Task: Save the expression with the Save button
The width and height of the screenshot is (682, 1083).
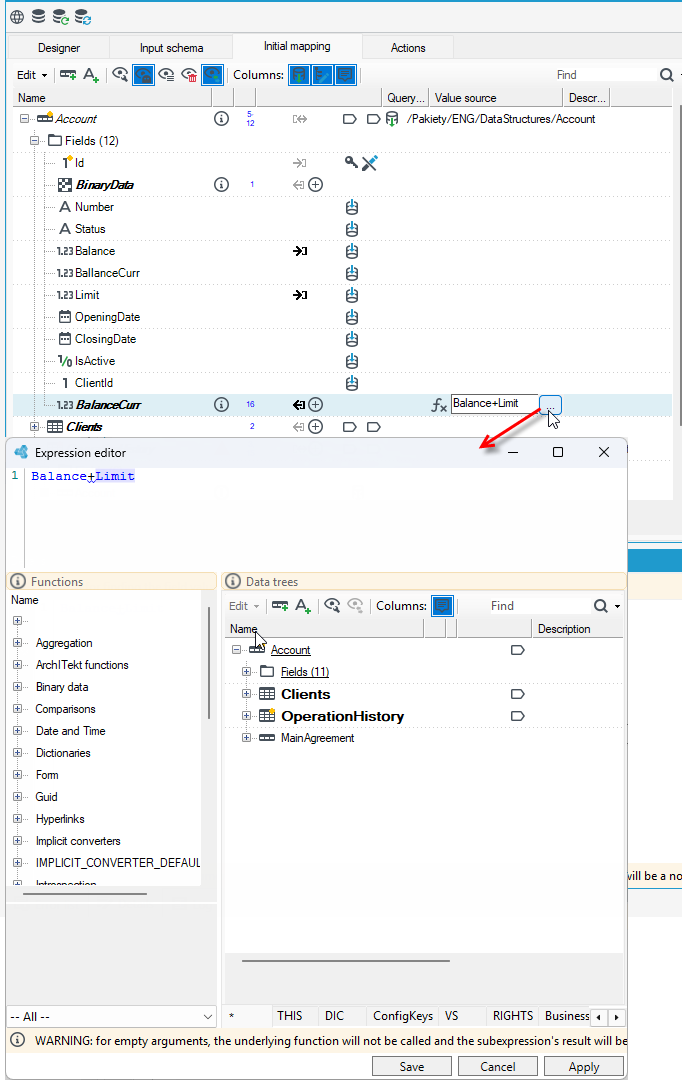Action: tap(412, 1066)
